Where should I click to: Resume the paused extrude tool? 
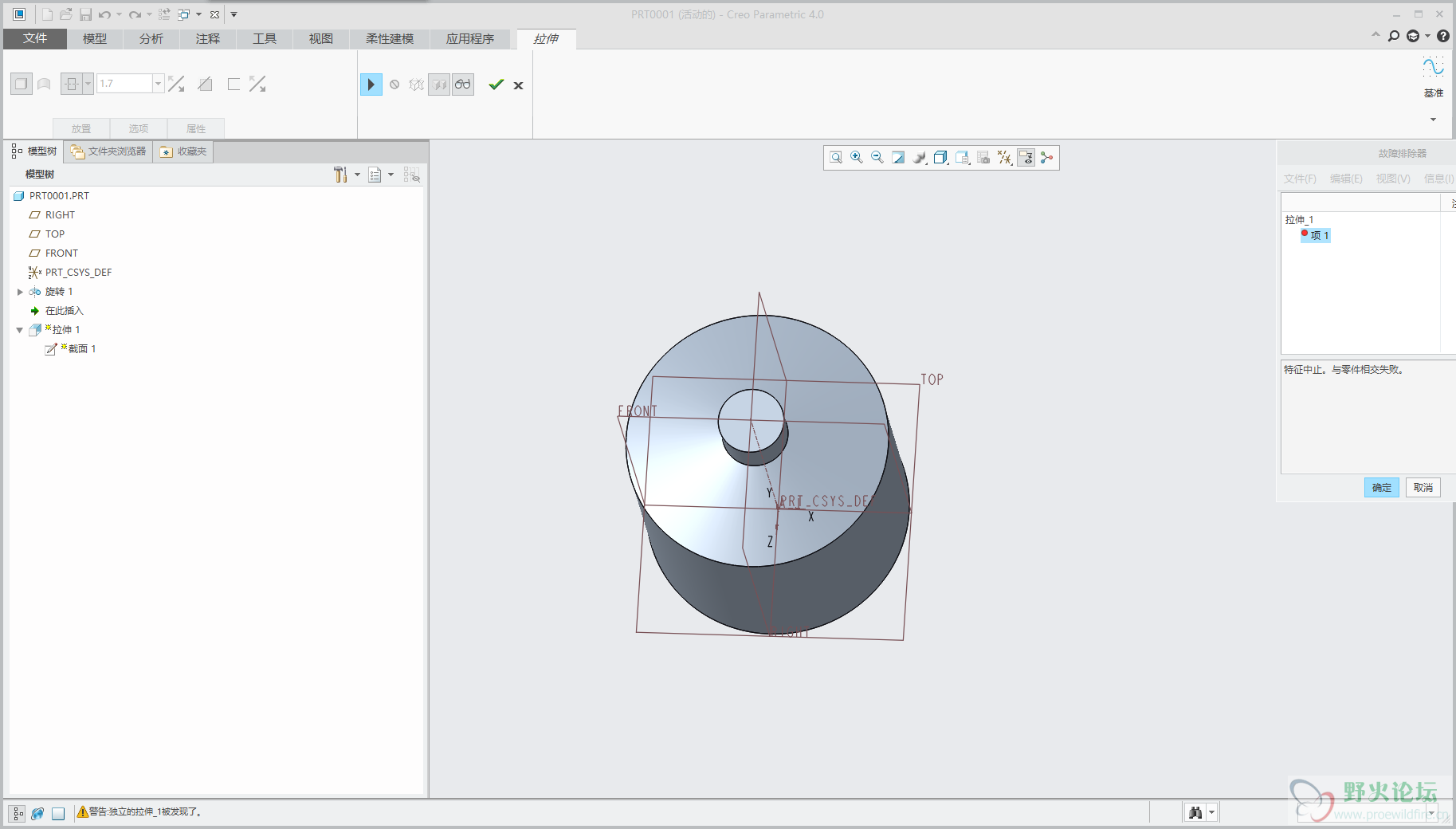tap(371, 84)
